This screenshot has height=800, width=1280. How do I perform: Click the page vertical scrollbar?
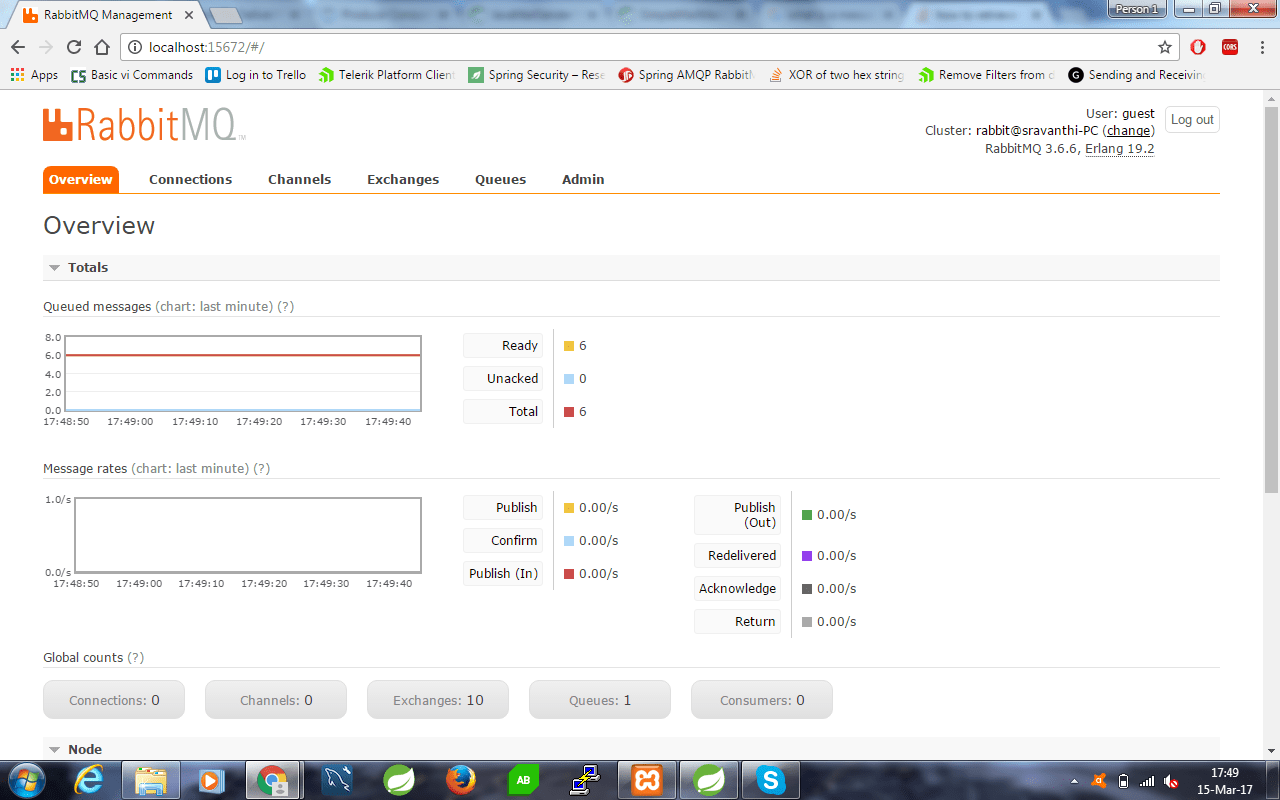coord(1271,300)
